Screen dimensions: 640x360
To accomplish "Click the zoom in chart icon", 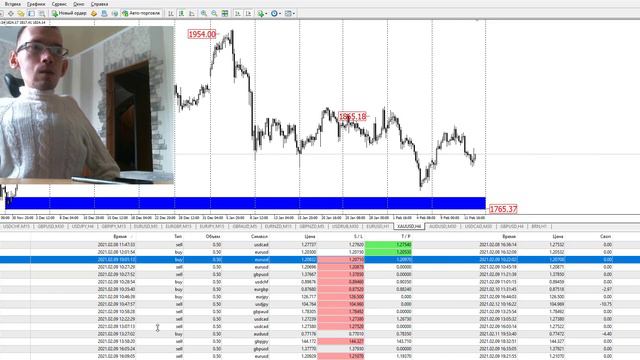I will (x=204, y=13).
